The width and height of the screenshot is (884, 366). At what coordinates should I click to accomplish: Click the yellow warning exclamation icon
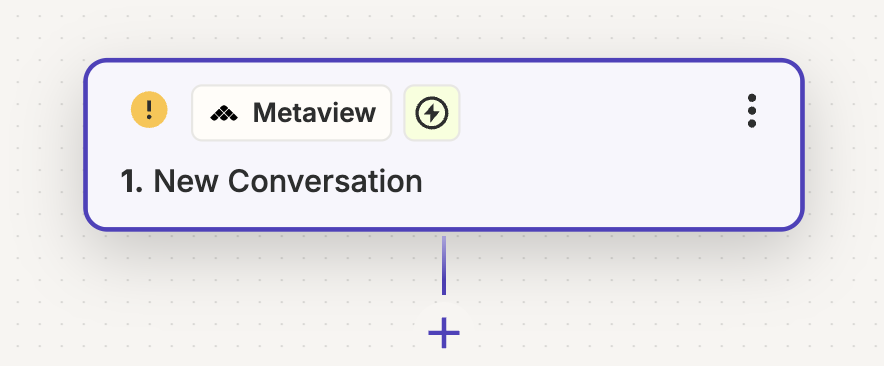point(149,109)
